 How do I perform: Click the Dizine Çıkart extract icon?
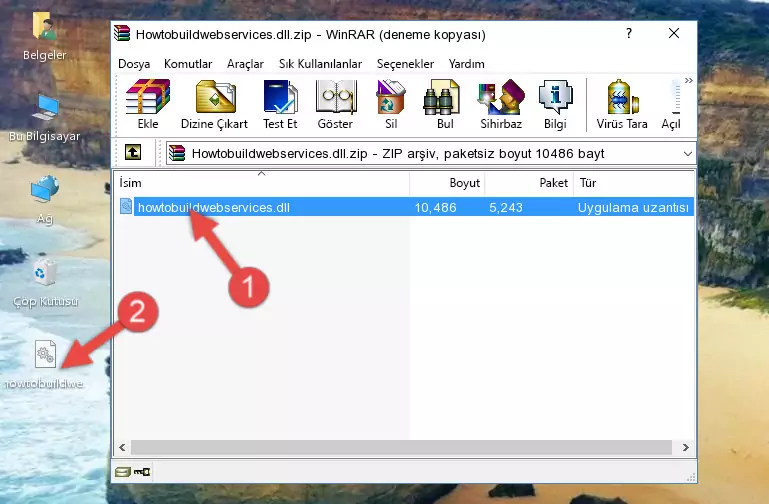click(214, 104)
